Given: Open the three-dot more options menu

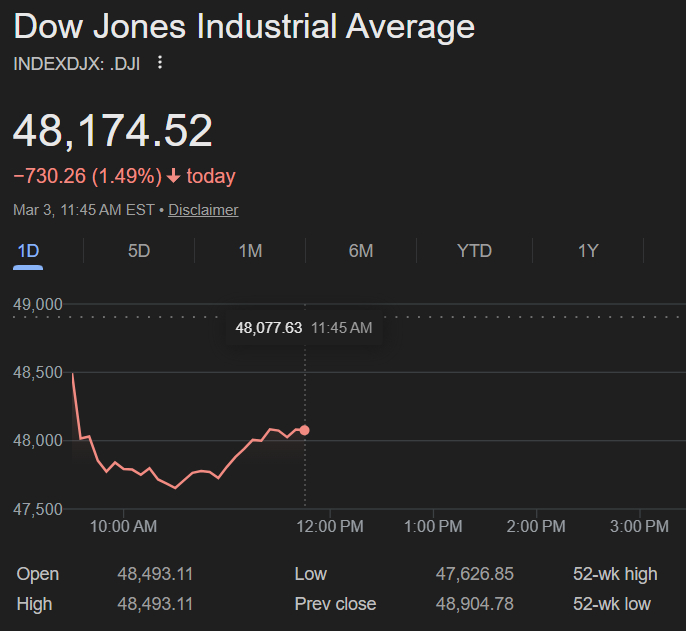Looking at the screenshot, I should [x=159, y=63].
